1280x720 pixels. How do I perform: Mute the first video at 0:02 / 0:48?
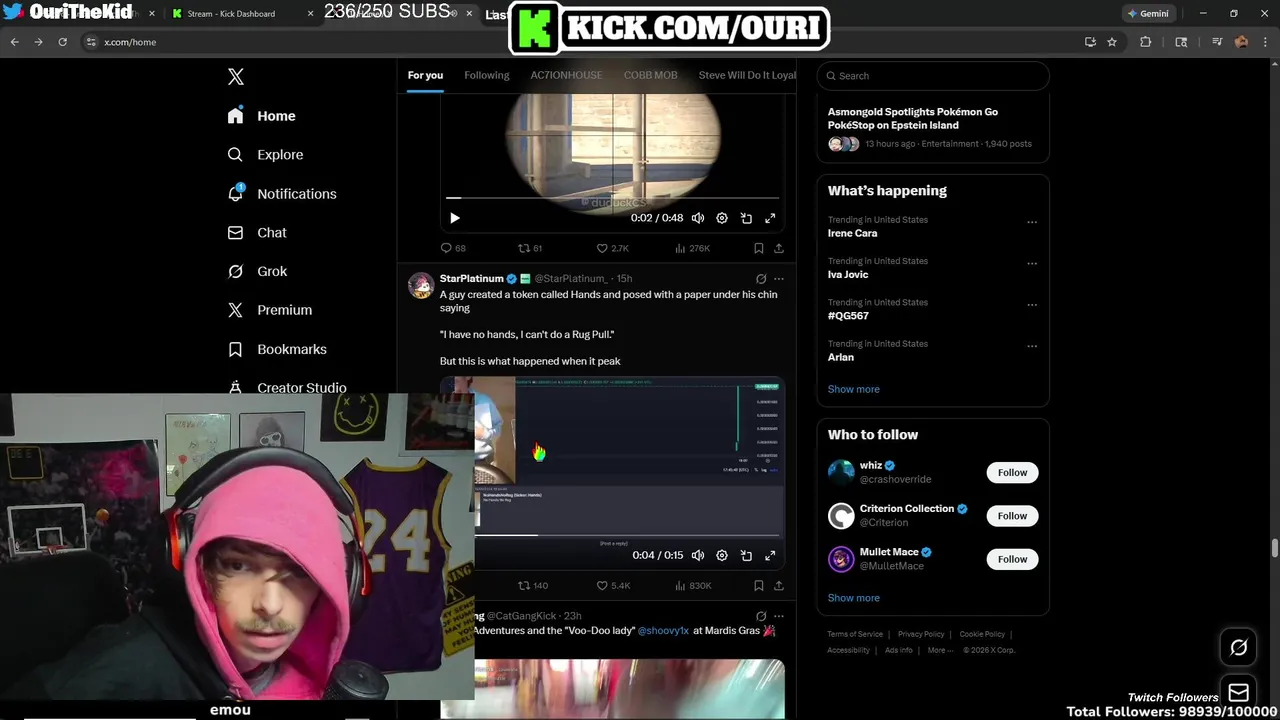pos(698,218)
